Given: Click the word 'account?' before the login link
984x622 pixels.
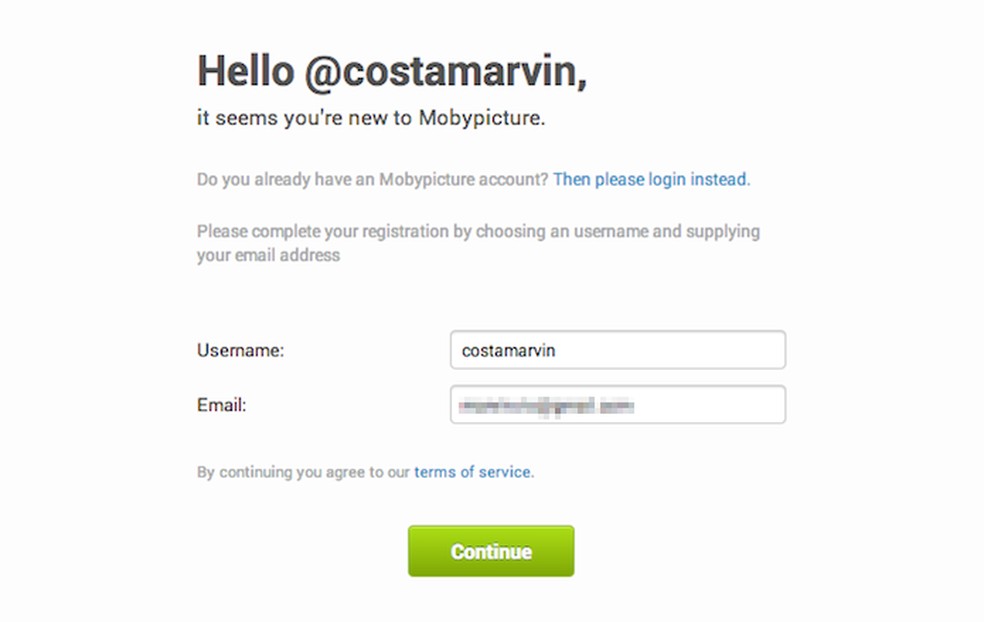Looking at the screenshot, I should tap(518, 180).
